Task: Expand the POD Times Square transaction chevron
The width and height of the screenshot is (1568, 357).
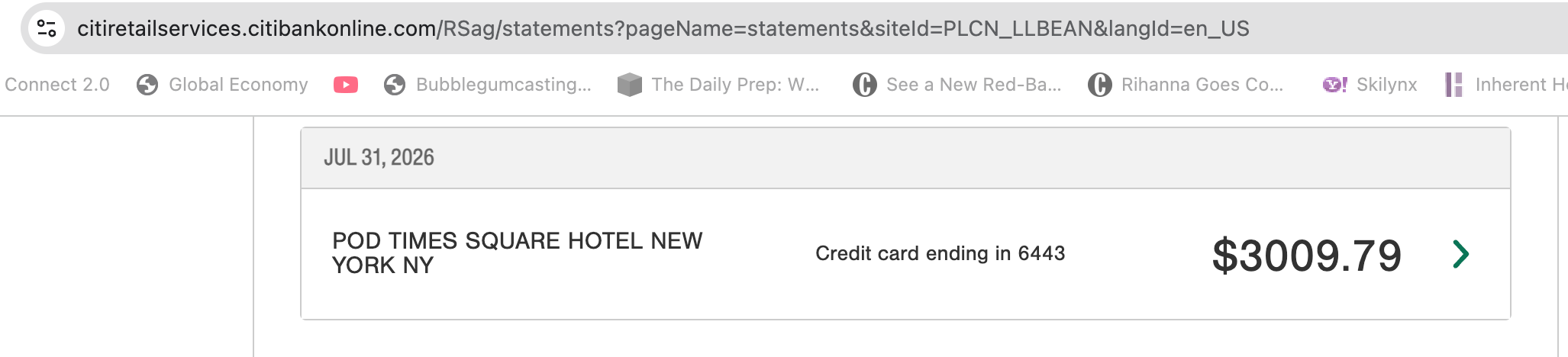Action: pyautogui.click(x=1461, y=254)
